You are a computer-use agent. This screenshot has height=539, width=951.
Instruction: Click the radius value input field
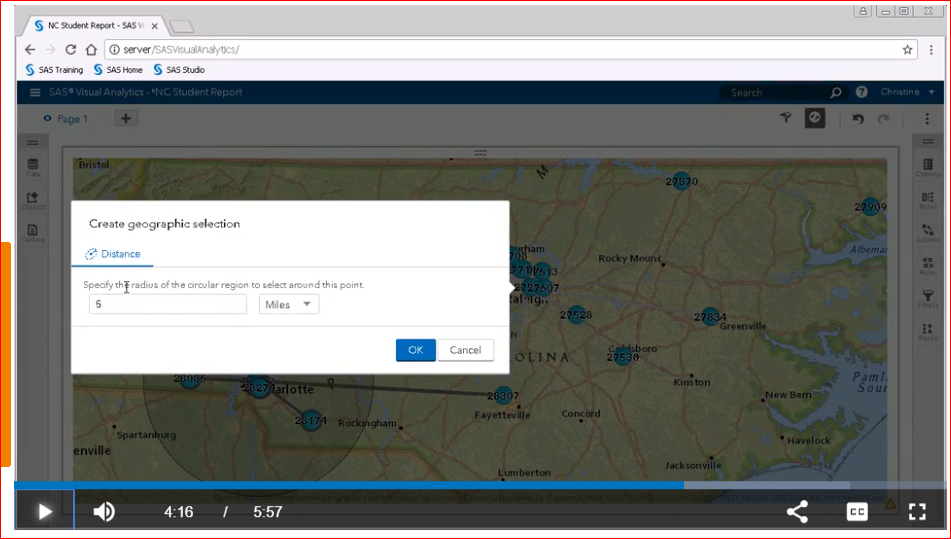pos(167,304)
